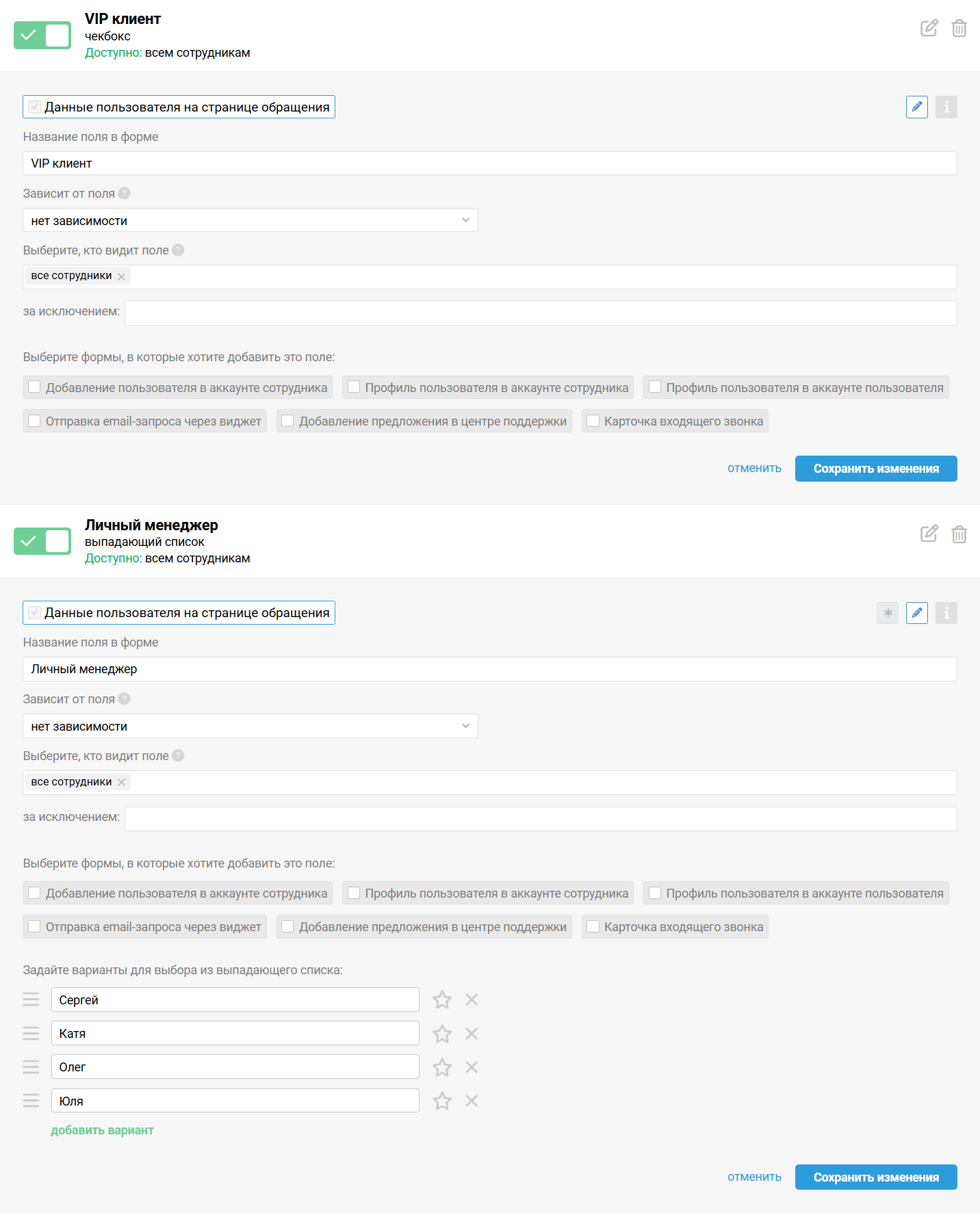Screen dimensions: 980x1213
Task: Click edit icon for VIP клиент field
Action: tap(929, 28)
